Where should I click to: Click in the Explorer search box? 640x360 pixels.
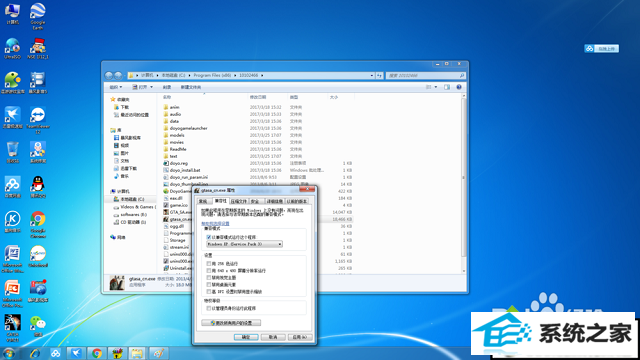(422, 76)
